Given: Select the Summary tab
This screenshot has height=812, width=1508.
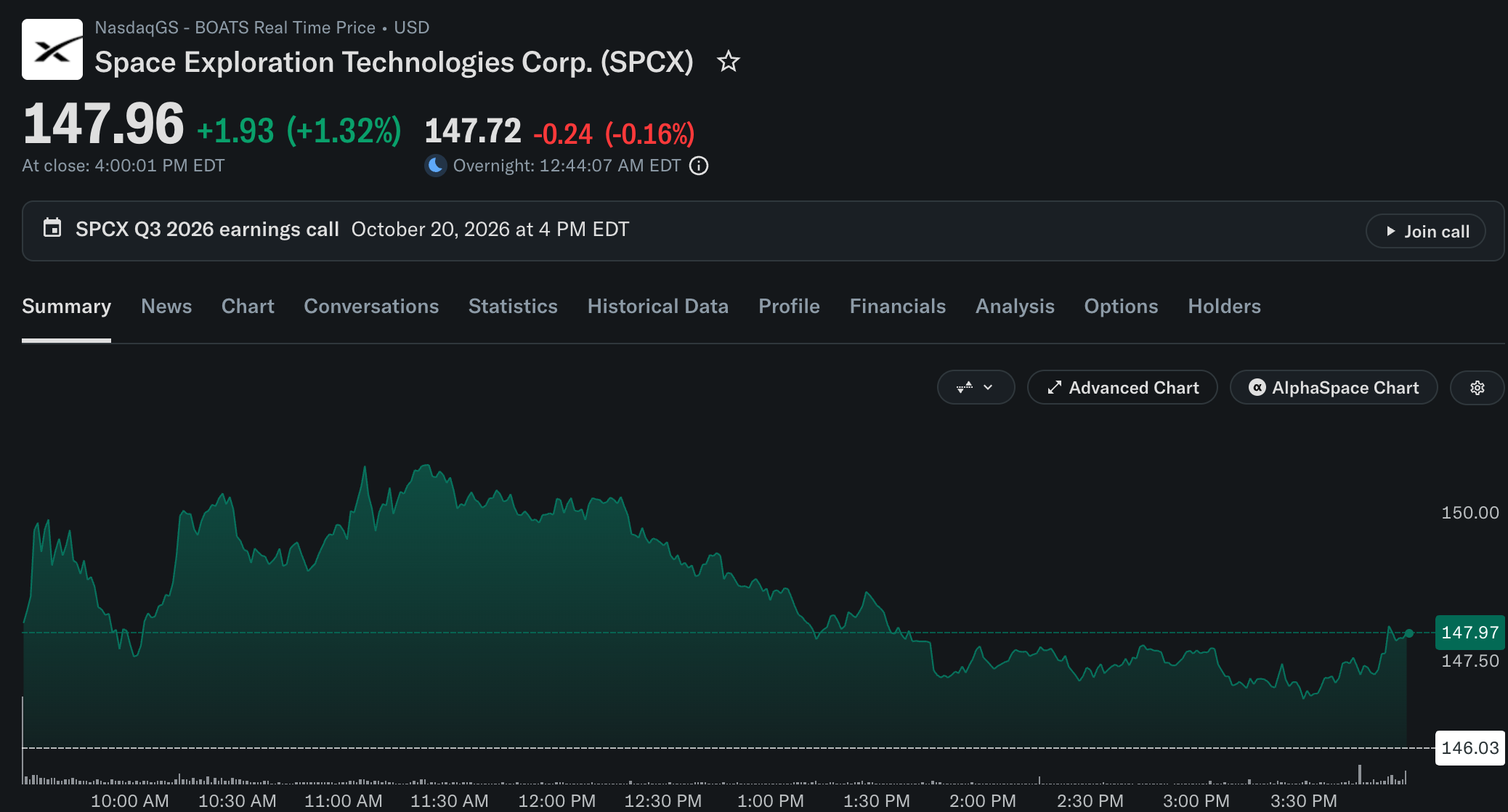Looking at the screenshot, I should (66, 306).
